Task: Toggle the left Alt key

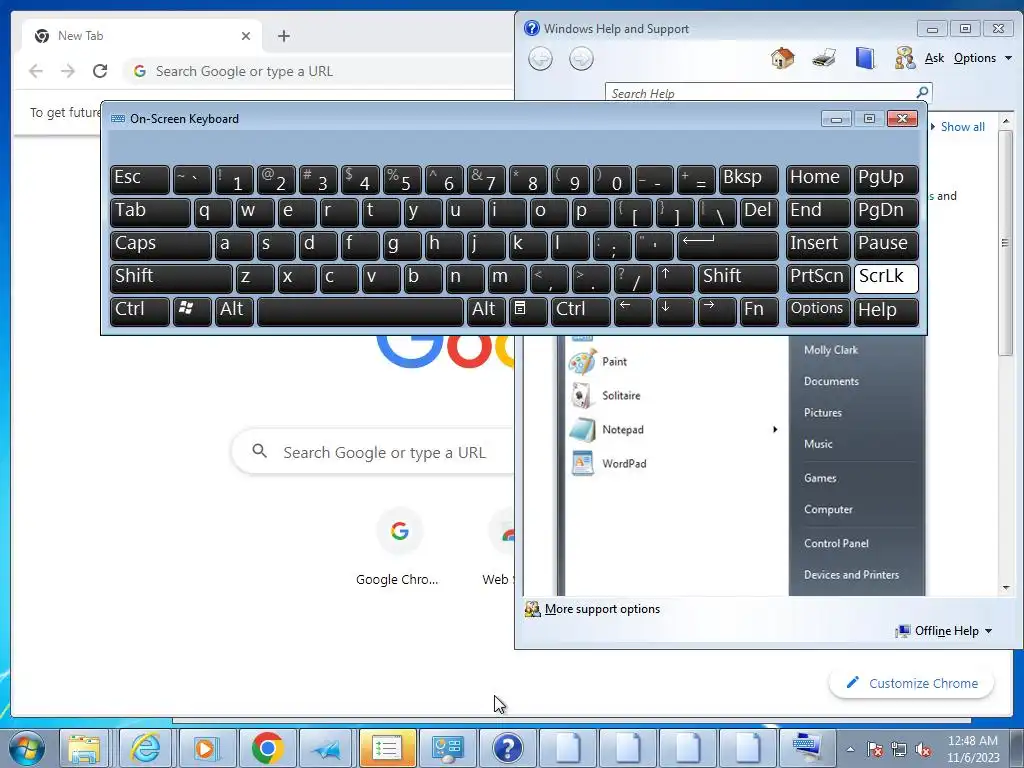Action: point(234,310)
